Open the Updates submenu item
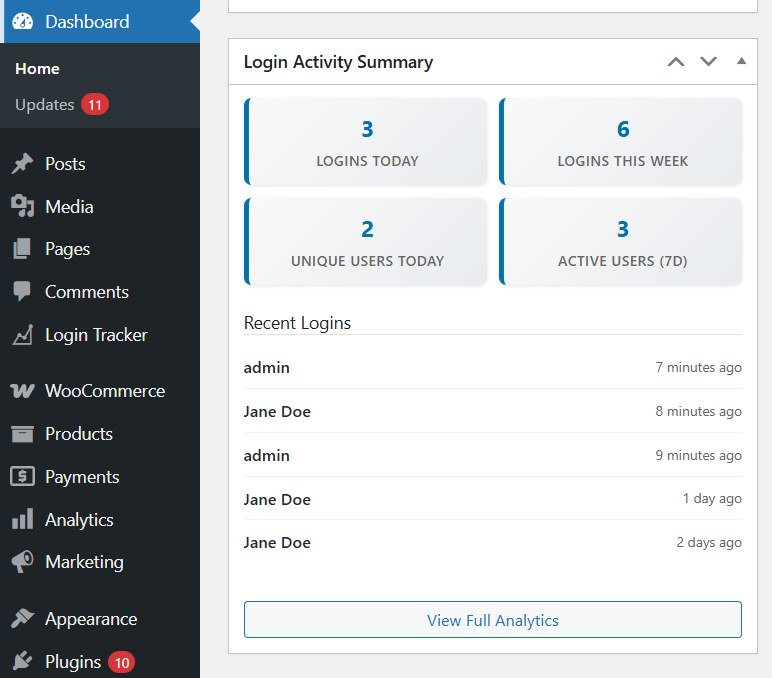 [x=45, y=105]
